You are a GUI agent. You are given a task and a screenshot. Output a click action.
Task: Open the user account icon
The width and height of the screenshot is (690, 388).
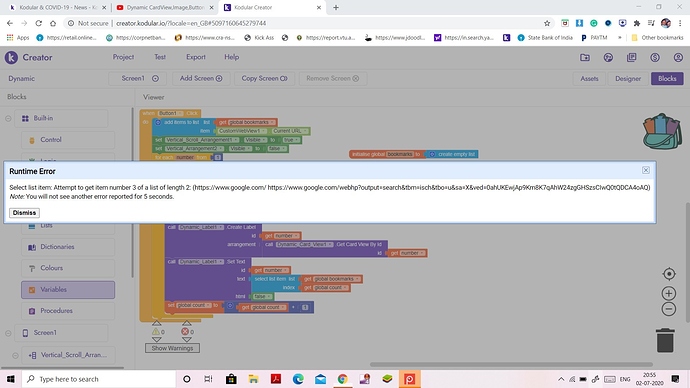pos(678,58)
